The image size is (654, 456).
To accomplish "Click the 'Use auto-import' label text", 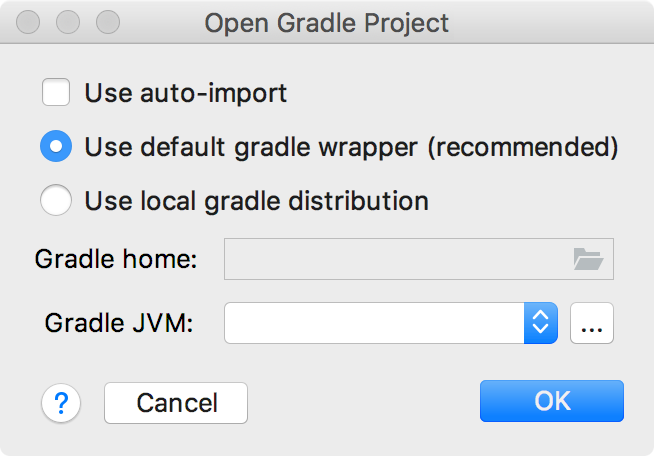I will pyautogui.click(x=186, y=93).
